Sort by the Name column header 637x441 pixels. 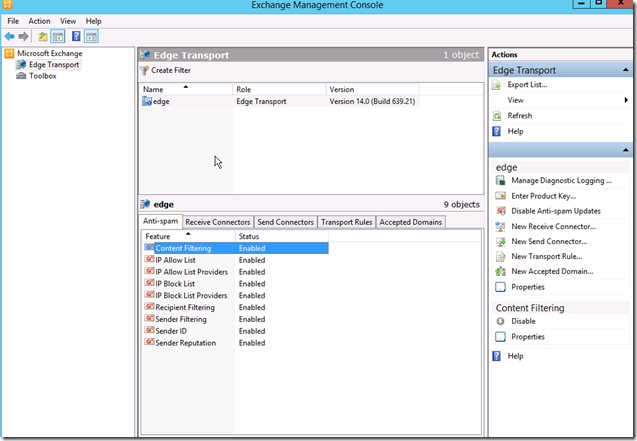186,89
